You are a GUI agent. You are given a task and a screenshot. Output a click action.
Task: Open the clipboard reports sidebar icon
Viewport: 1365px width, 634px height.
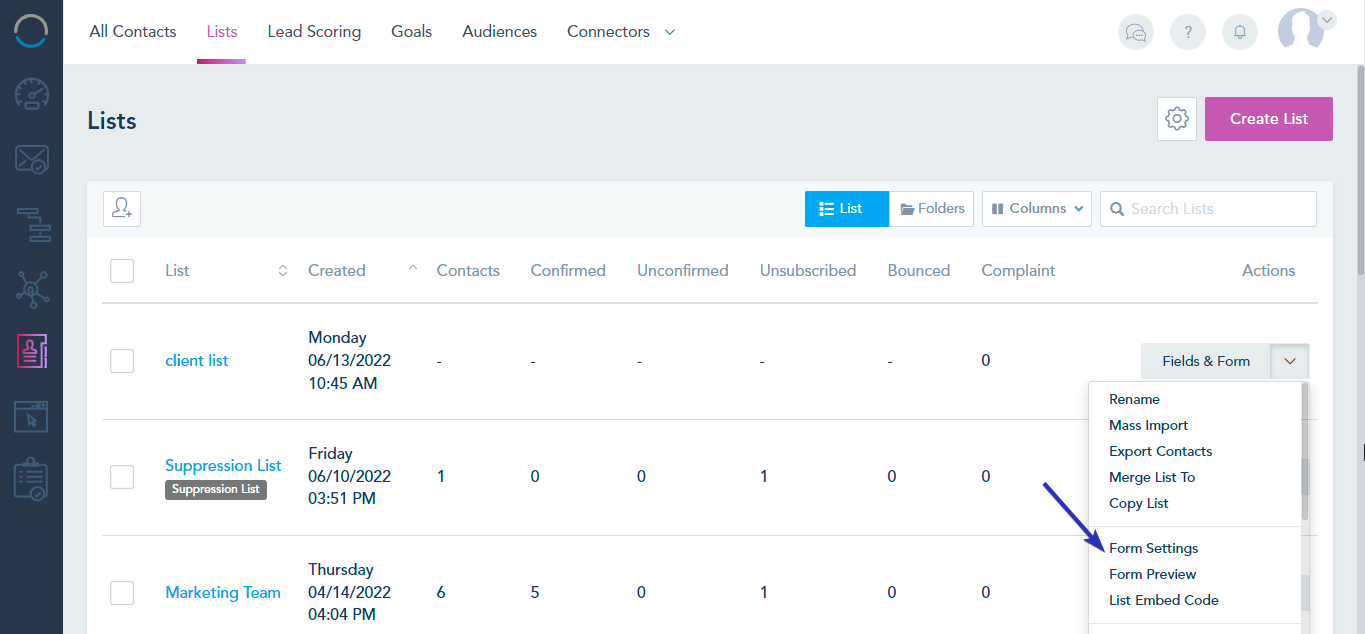32,481
